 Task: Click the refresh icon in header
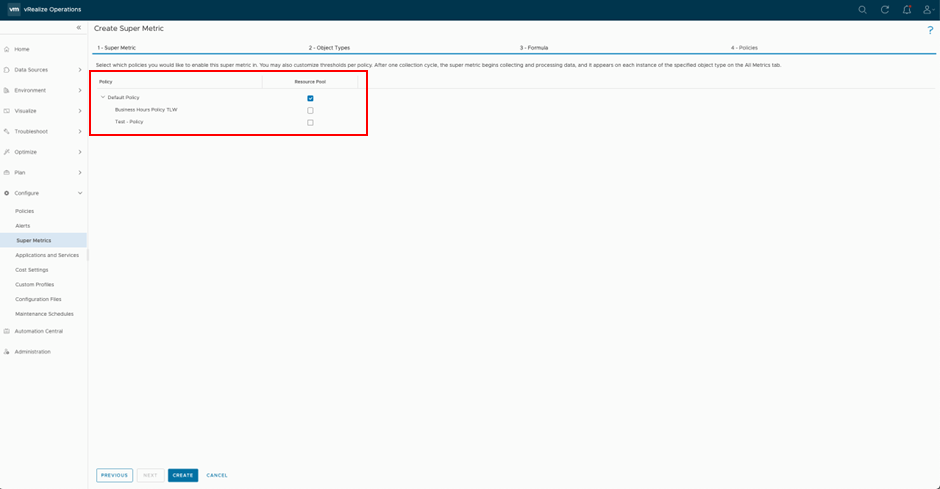884,10
